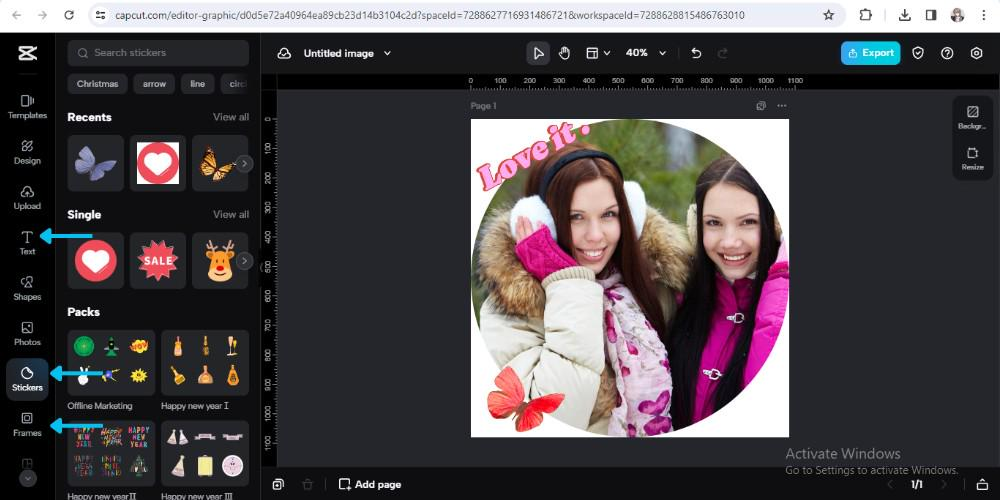Open the Design panel
The height and width of the screenshot is (500, 1000).
point(27,152)
